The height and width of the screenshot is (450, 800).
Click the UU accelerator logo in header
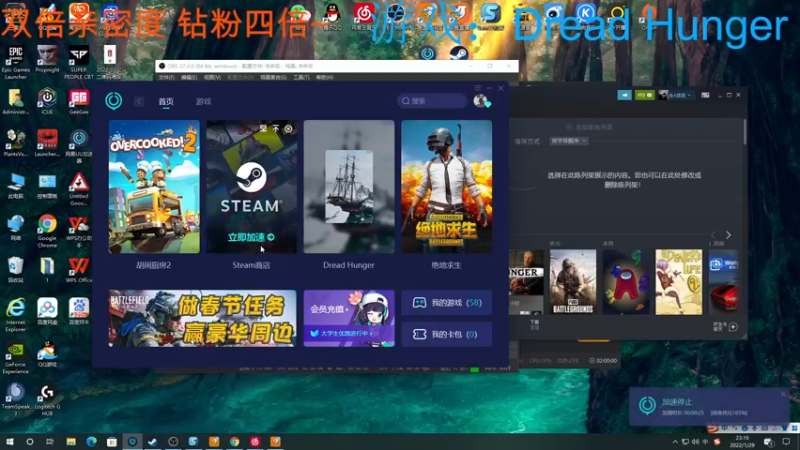[113, 101]
